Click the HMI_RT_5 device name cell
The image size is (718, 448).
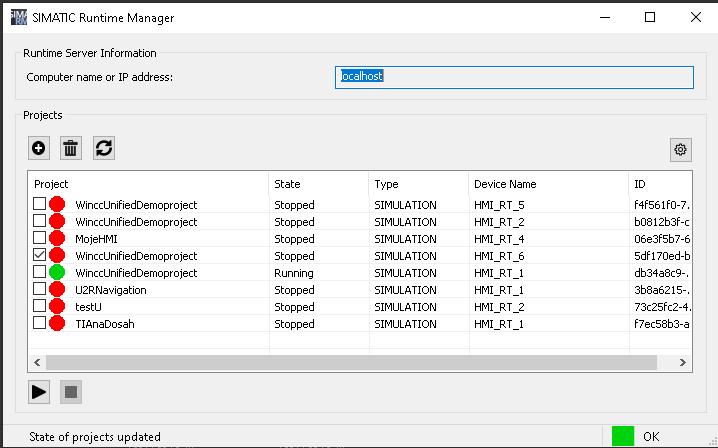pos(499,205)
